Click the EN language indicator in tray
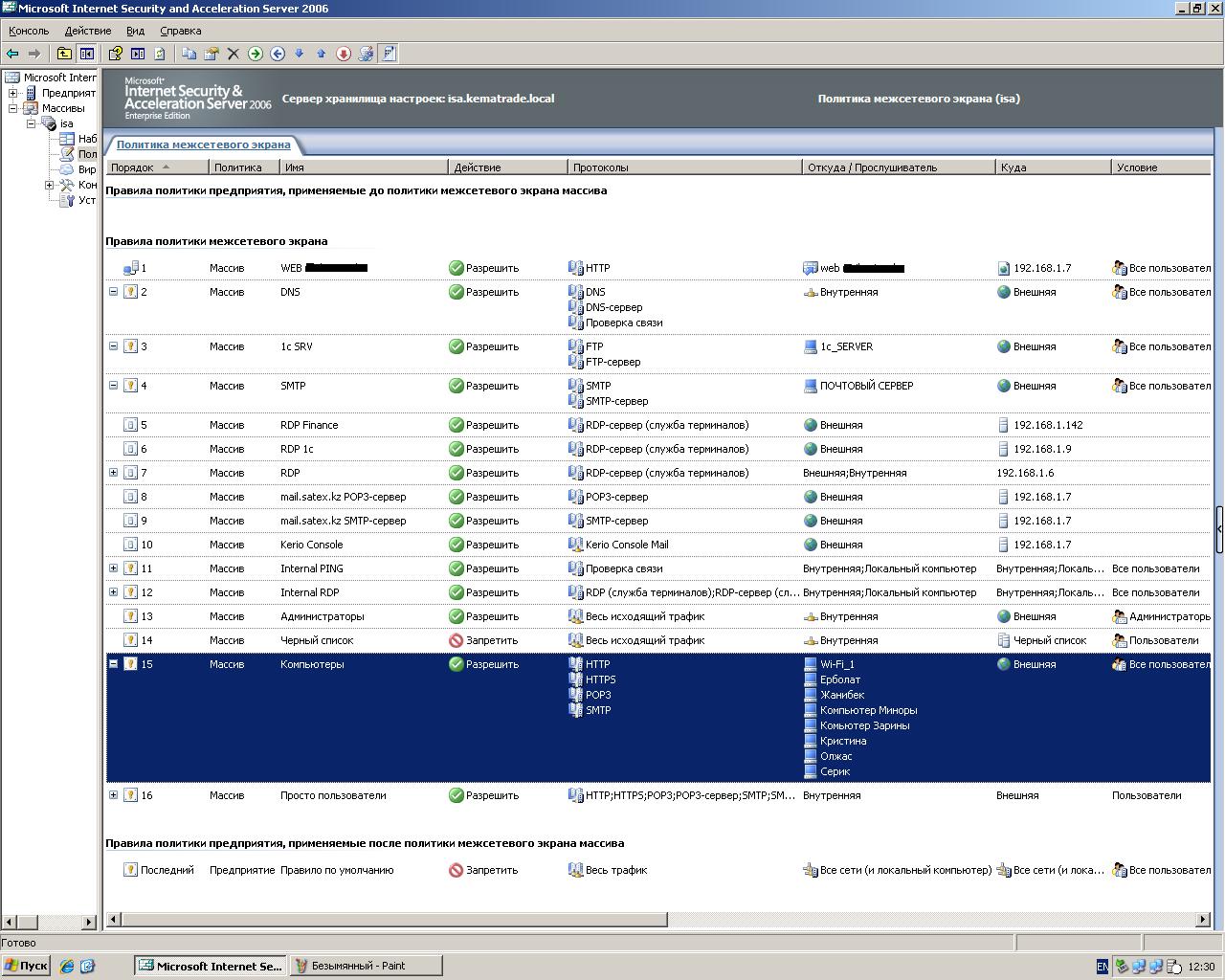This screenshot has height=980, width=1225. [1102, 968]
